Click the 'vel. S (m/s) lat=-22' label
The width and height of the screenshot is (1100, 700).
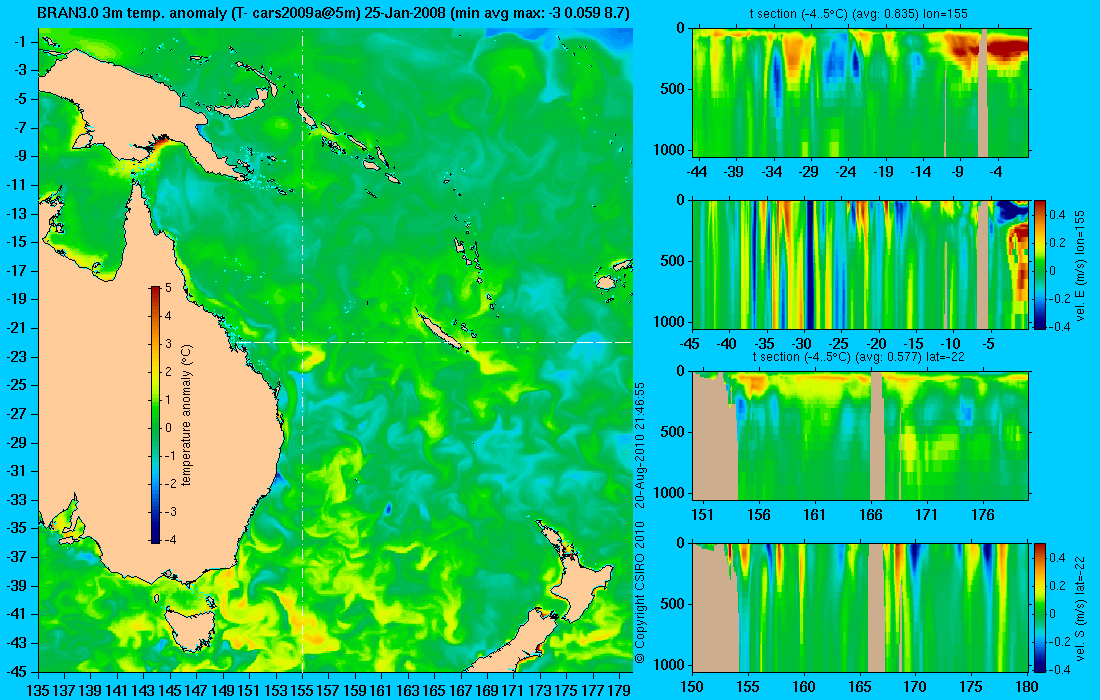pos(1080,607)
